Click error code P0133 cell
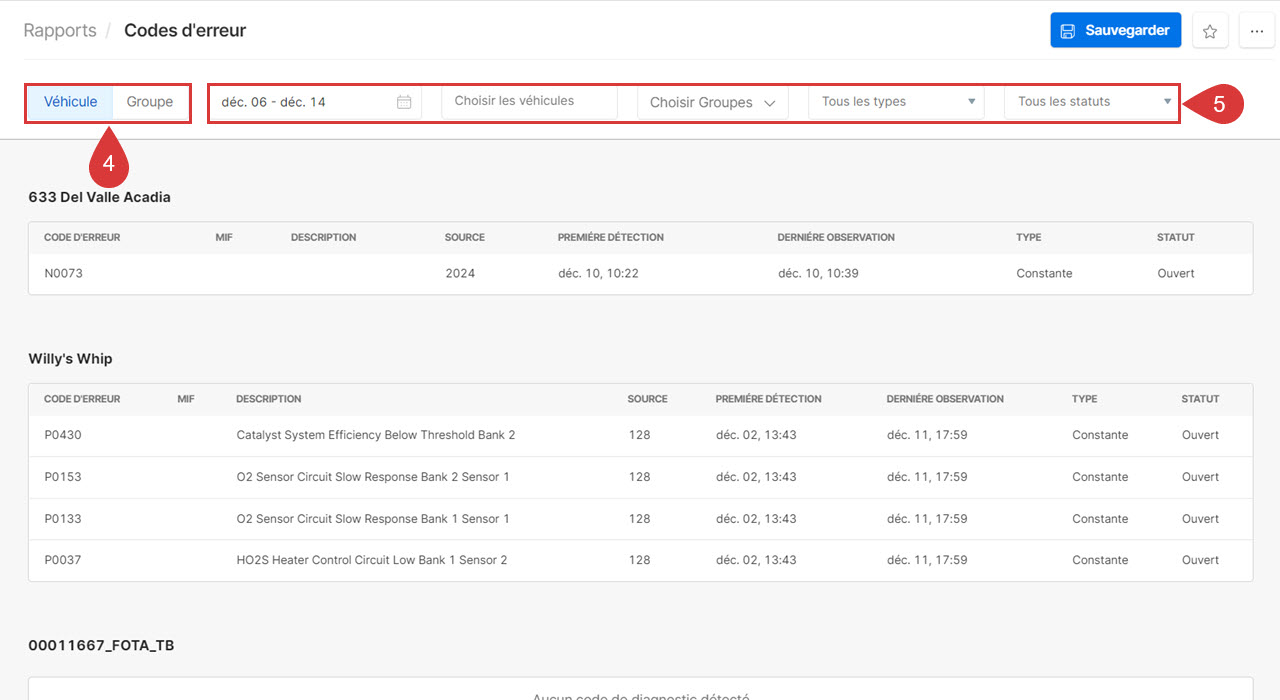1280x700 pixels. [63, 519]
